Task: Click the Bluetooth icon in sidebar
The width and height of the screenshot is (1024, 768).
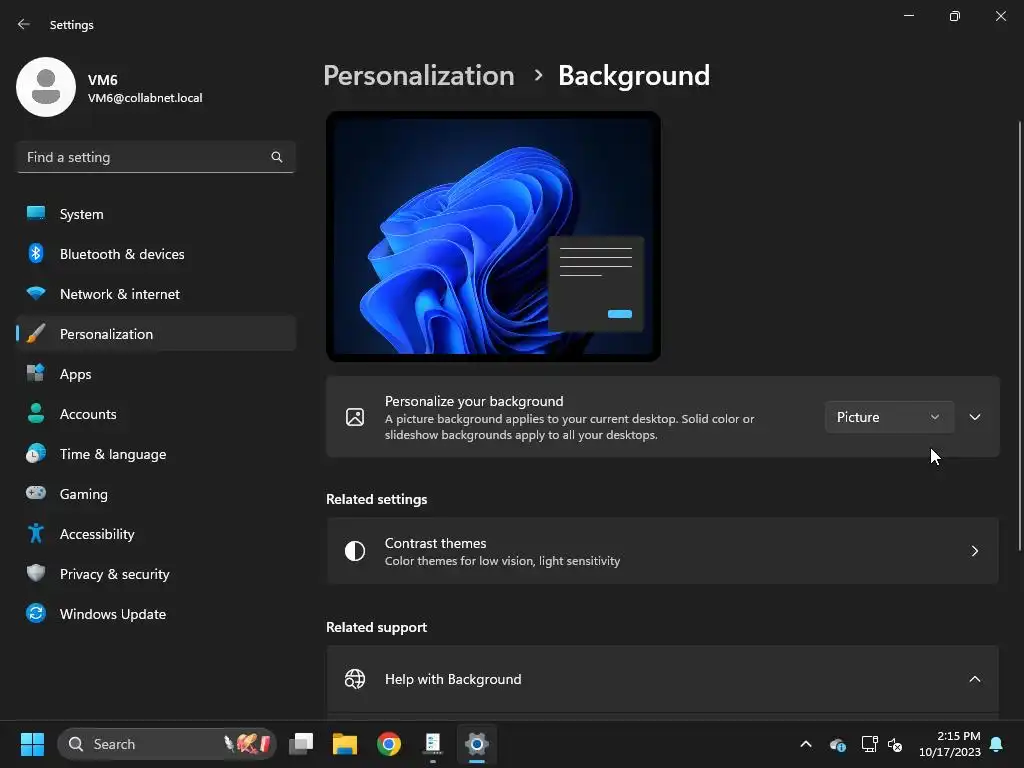Action: tap(36, 253)
